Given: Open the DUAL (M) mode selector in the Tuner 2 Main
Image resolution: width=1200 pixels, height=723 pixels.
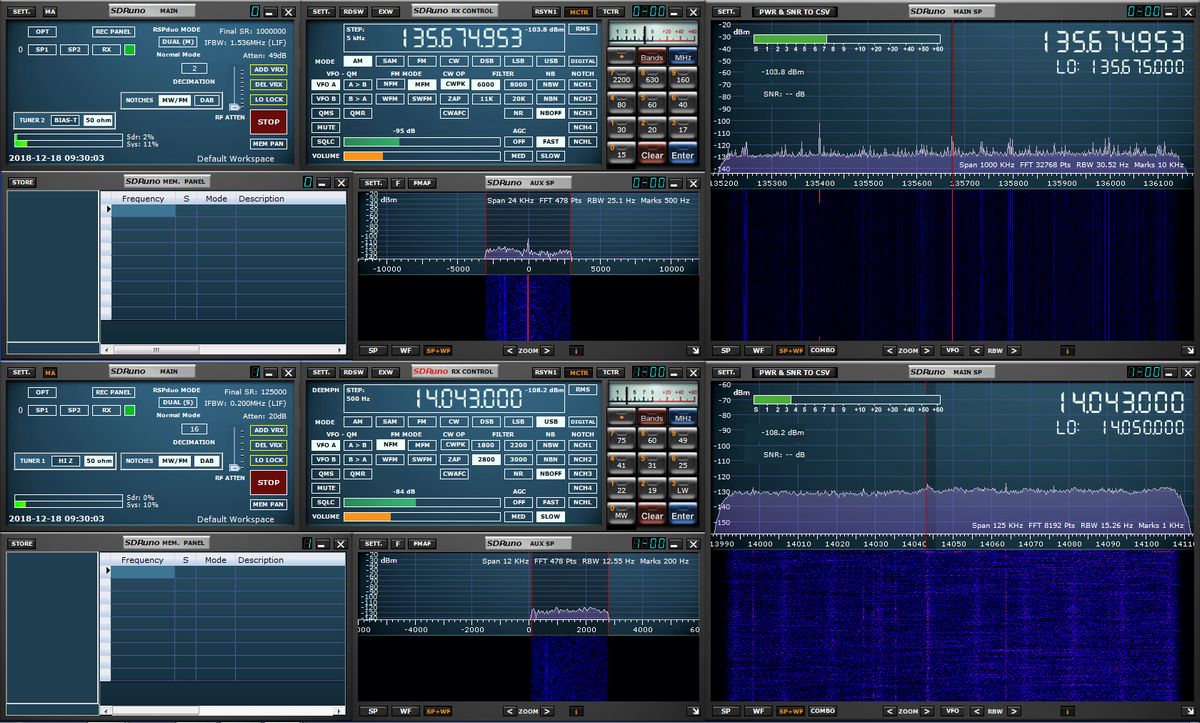Looking at the screenshot, I should click(x=177, y=40).
